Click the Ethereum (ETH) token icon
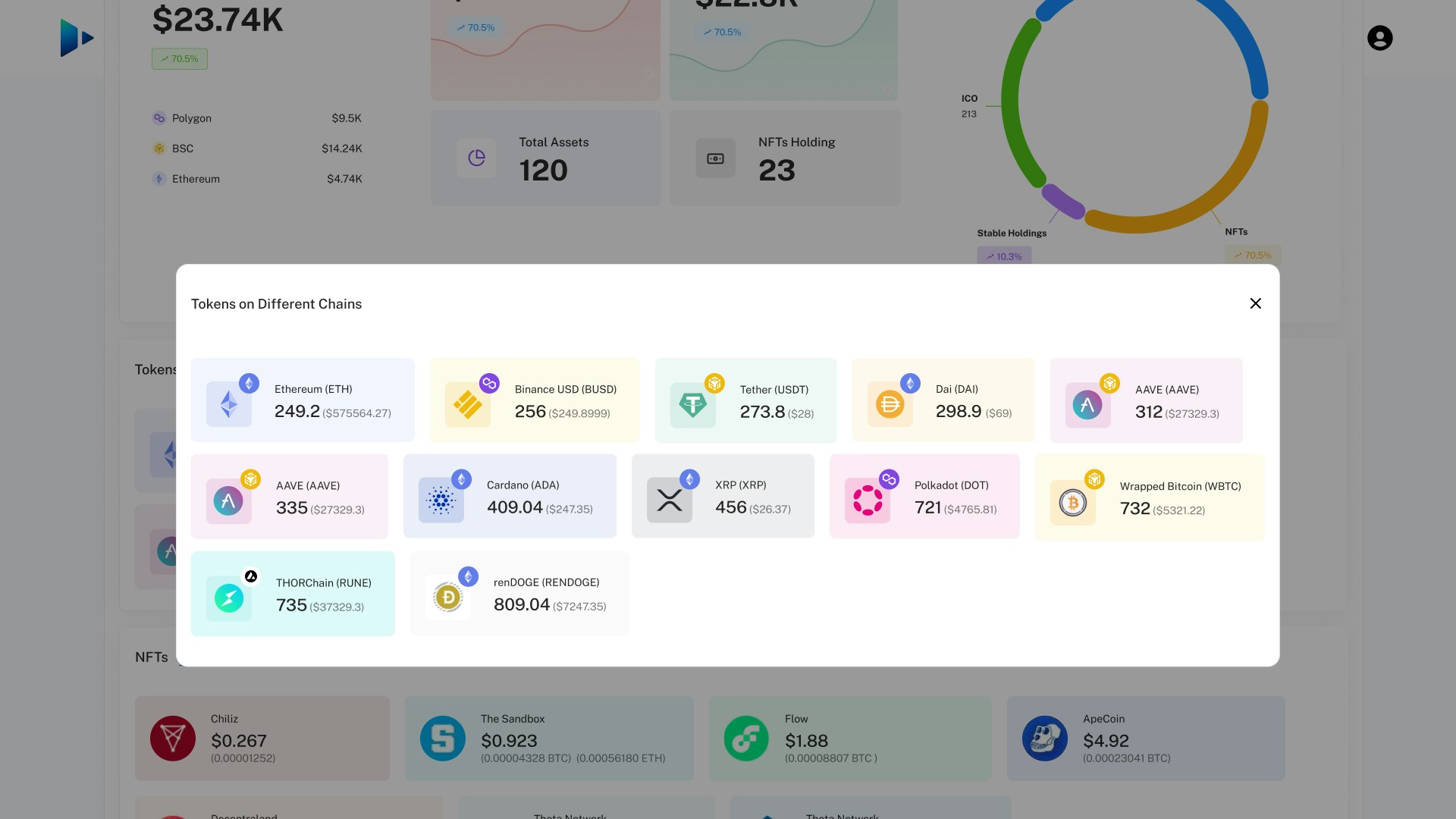 pos(229,404)
